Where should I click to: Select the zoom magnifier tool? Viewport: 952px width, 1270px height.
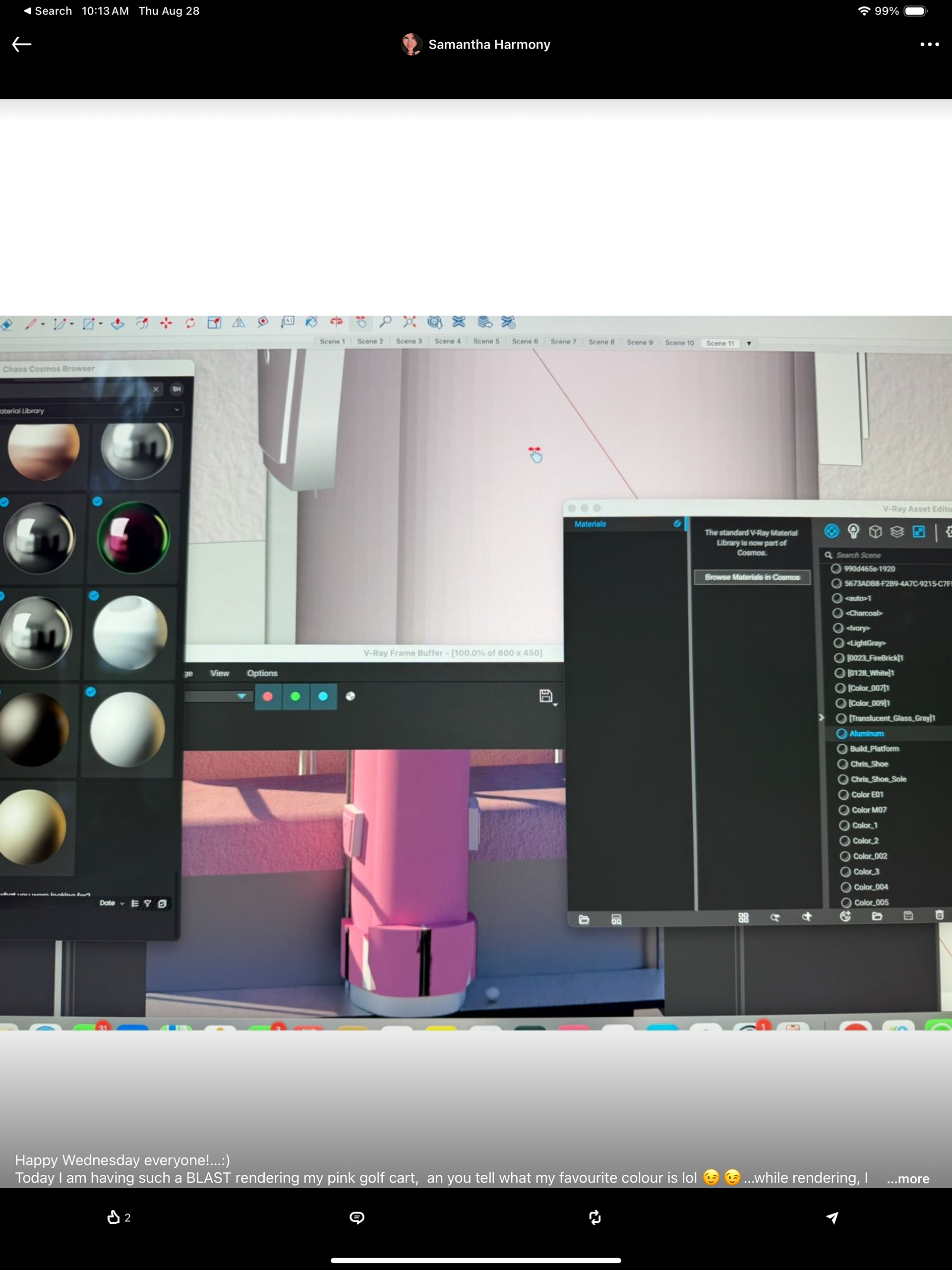[386, 322]
